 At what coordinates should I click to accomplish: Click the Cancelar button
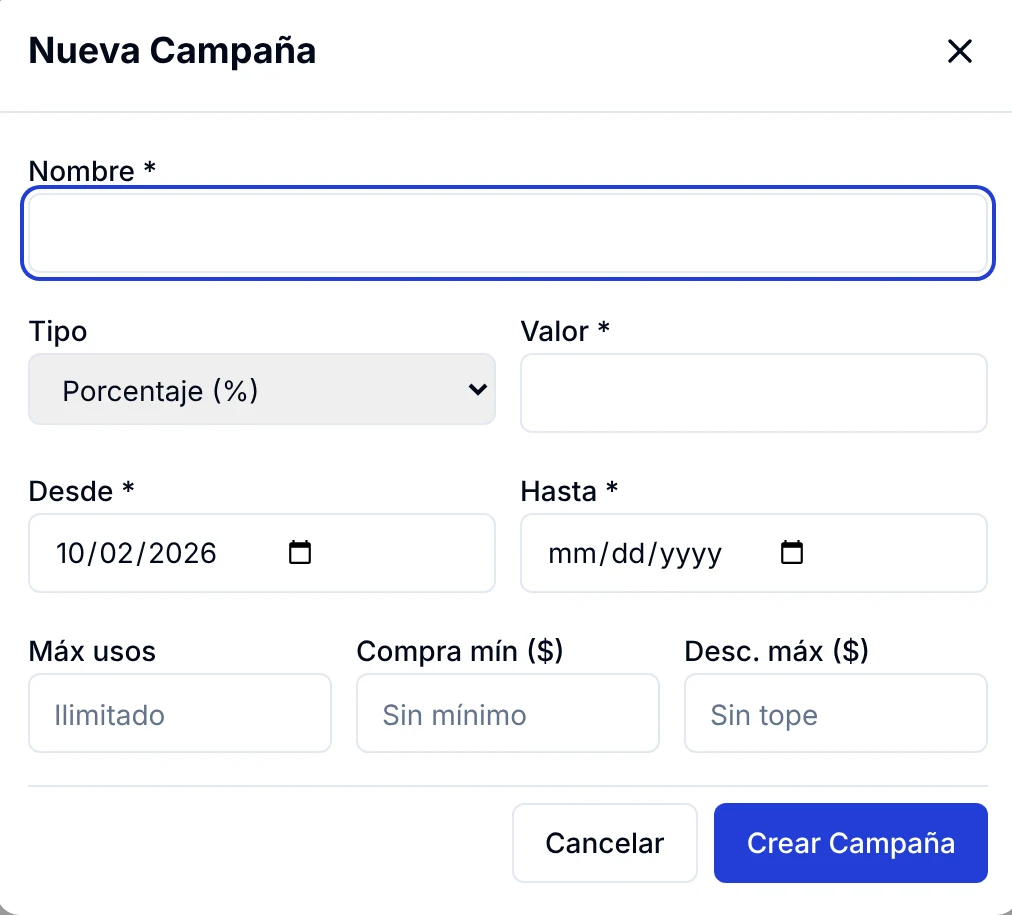(605, 843)
